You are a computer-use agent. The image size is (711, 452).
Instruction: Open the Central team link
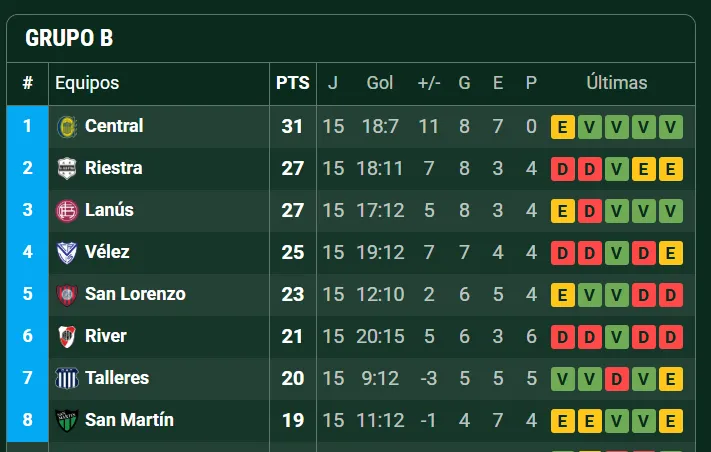click(114, 126)
